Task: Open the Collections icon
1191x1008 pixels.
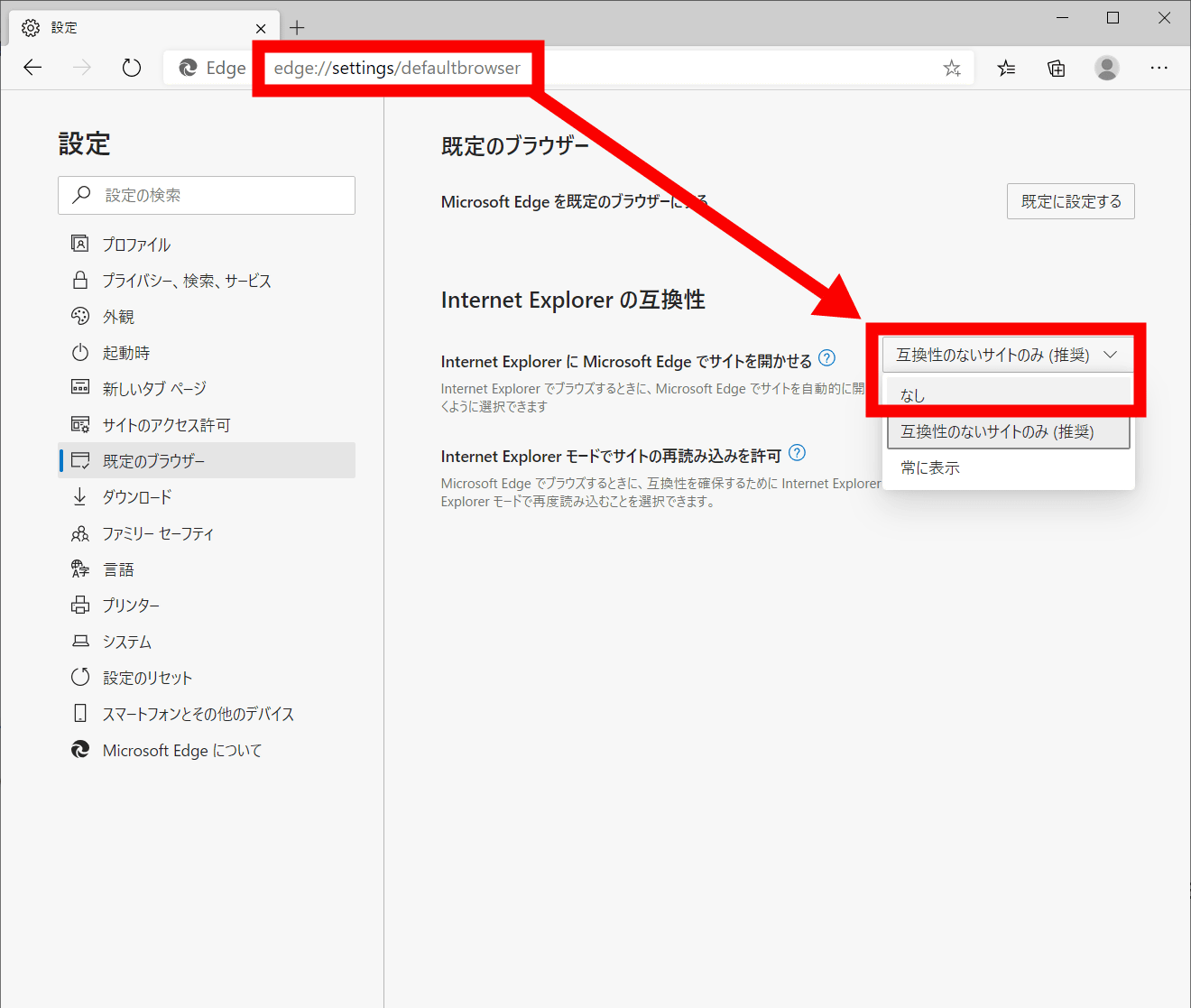Action: point(1057,68)
